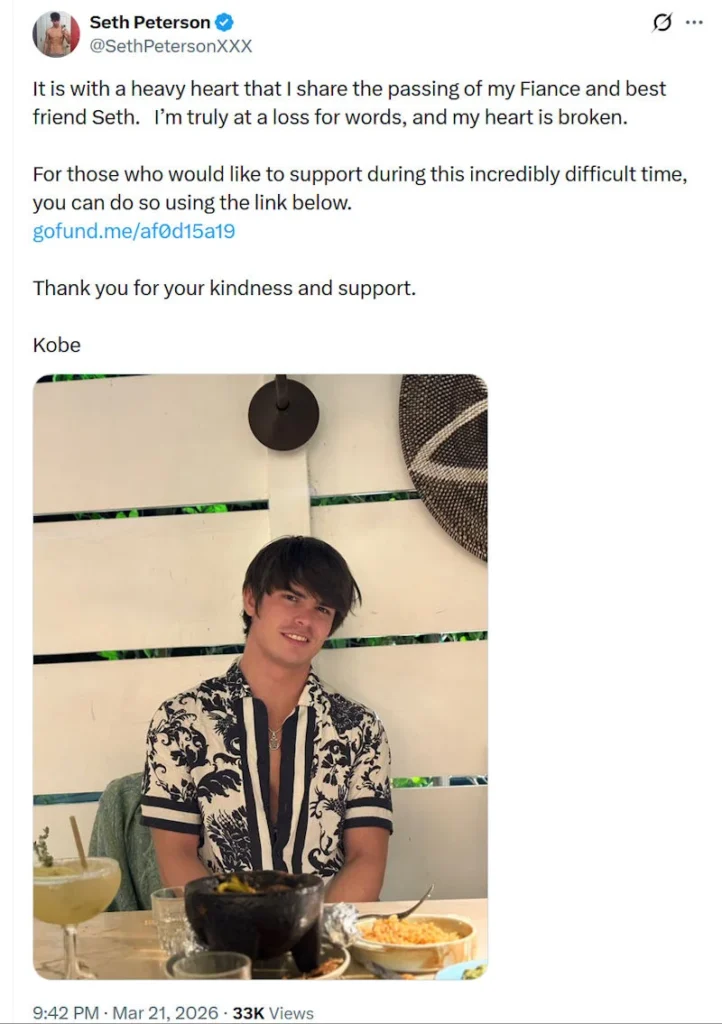The width and height of the screenshot is (722, 1024).
Task: Click the Mar 21, 2026 date
Action: pos(165,1013)
